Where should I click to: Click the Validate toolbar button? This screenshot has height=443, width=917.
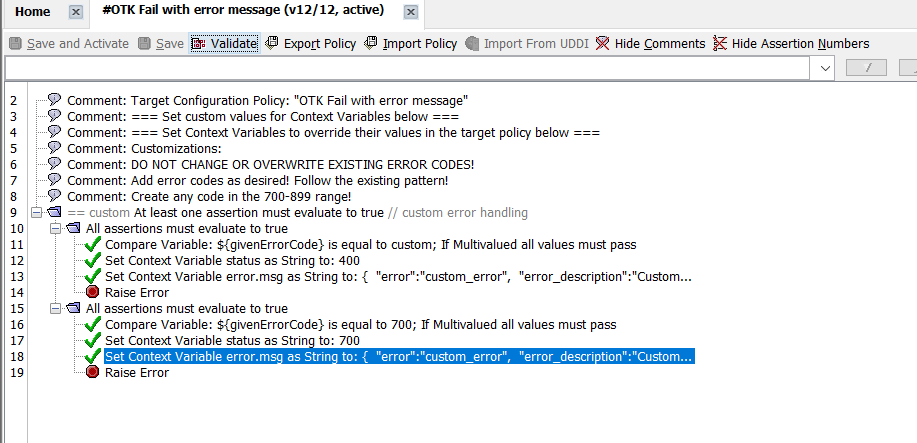coord(224,43)
